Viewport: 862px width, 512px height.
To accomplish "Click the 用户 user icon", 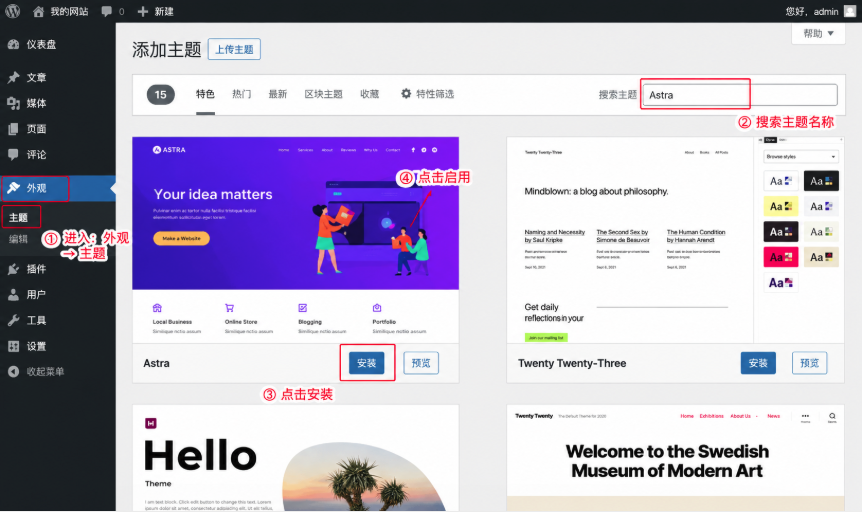I will click(x=14, y=295).
